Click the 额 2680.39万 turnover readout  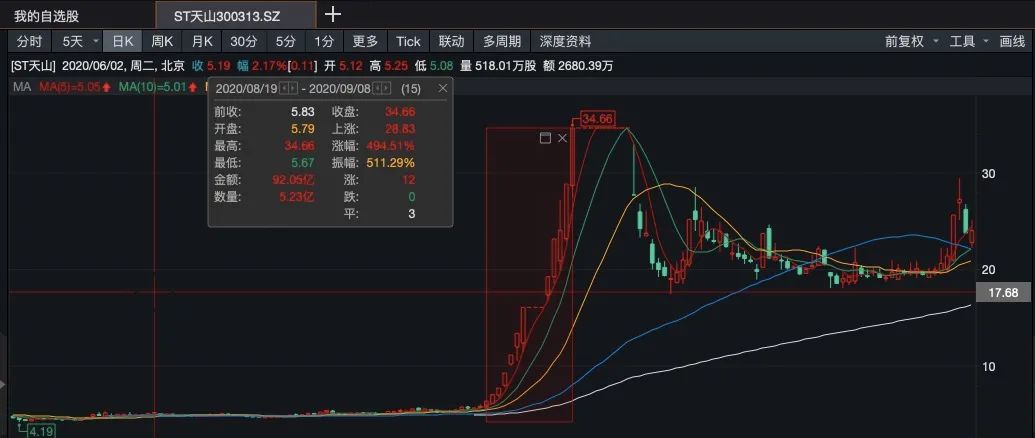coord(578,66)
